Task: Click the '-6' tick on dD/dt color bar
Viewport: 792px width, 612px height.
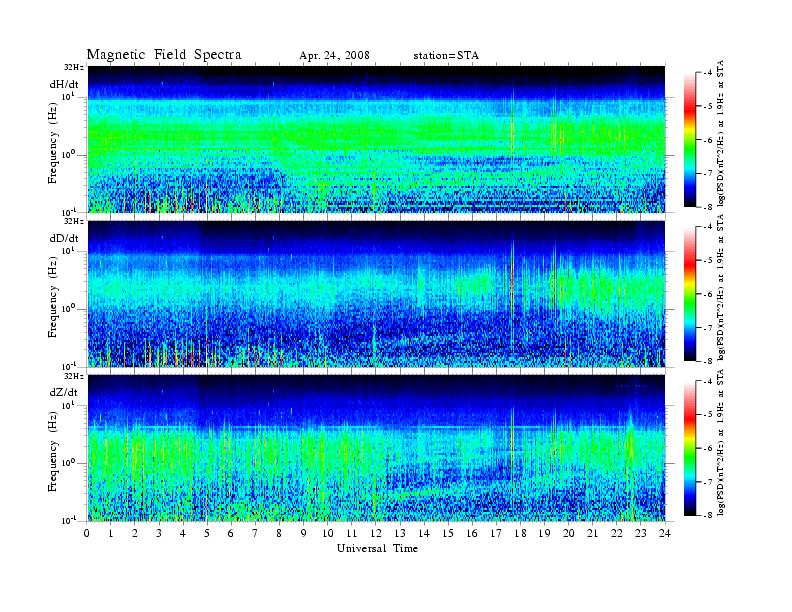Action: click(x=708, y=294)
